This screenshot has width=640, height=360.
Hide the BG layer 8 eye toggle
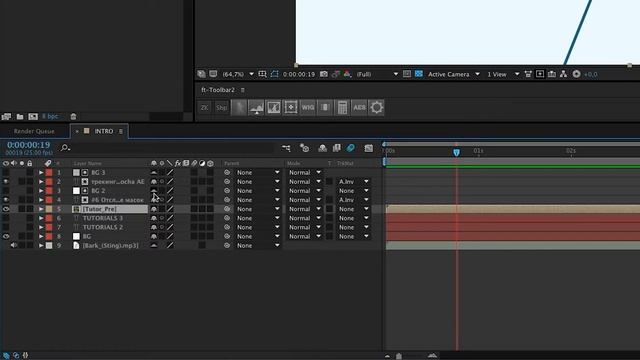(x=6, y=236)
